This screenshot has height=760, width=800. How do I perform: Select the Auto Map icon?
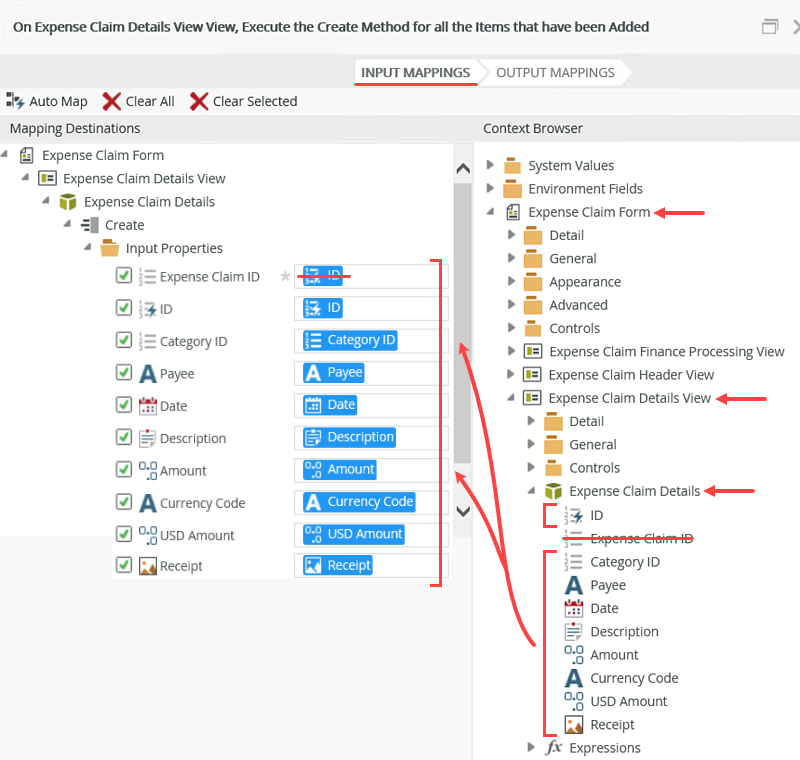coord(14,101)
